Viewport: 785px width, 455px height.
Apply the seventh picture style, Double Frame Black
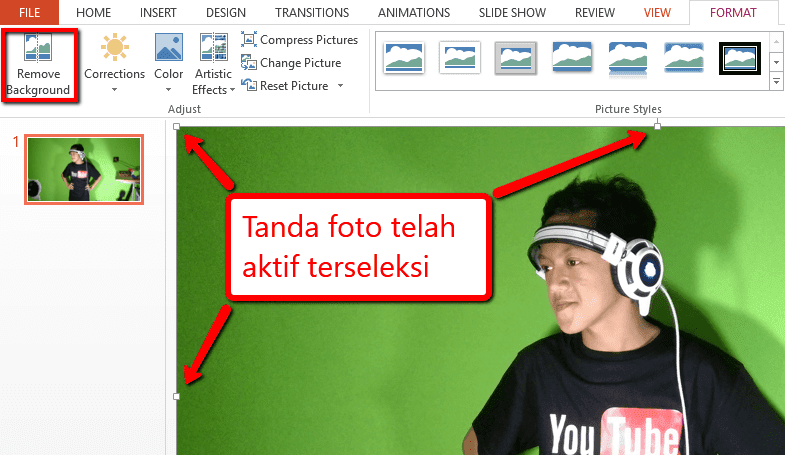(x=740, y=58)
